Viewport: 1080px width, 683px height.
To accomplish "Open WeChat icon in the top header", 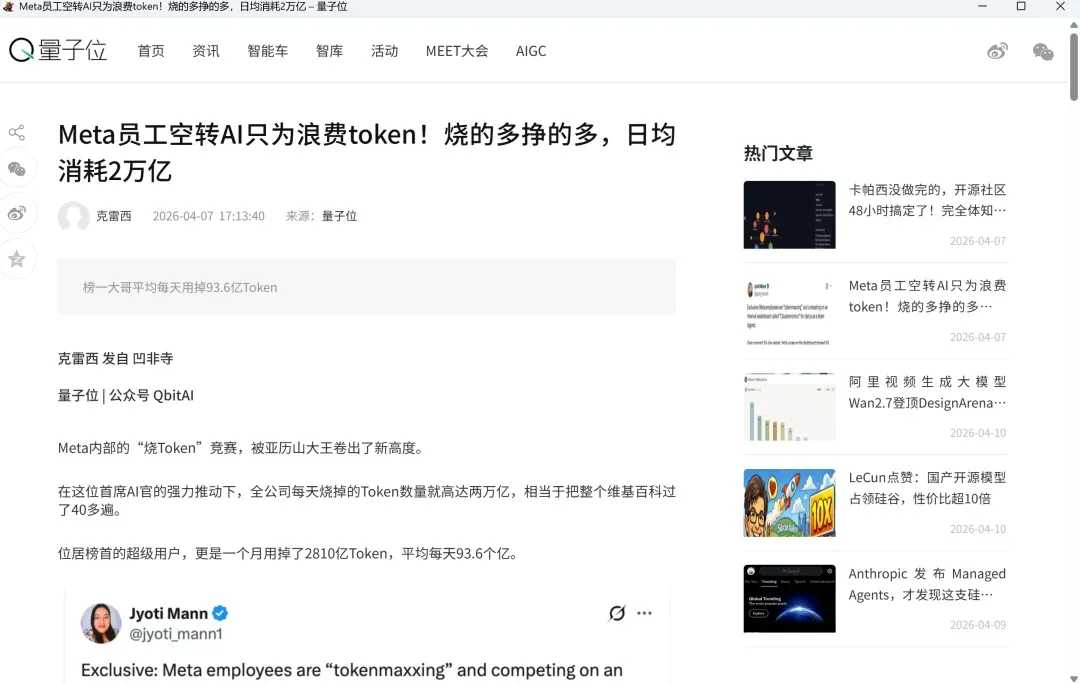I will 1043,51.
